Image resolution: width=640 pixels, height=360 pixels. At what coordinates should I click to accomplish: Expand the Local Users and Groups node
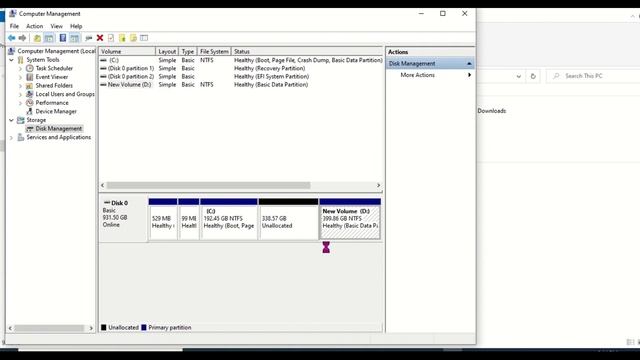pos(20,94)
